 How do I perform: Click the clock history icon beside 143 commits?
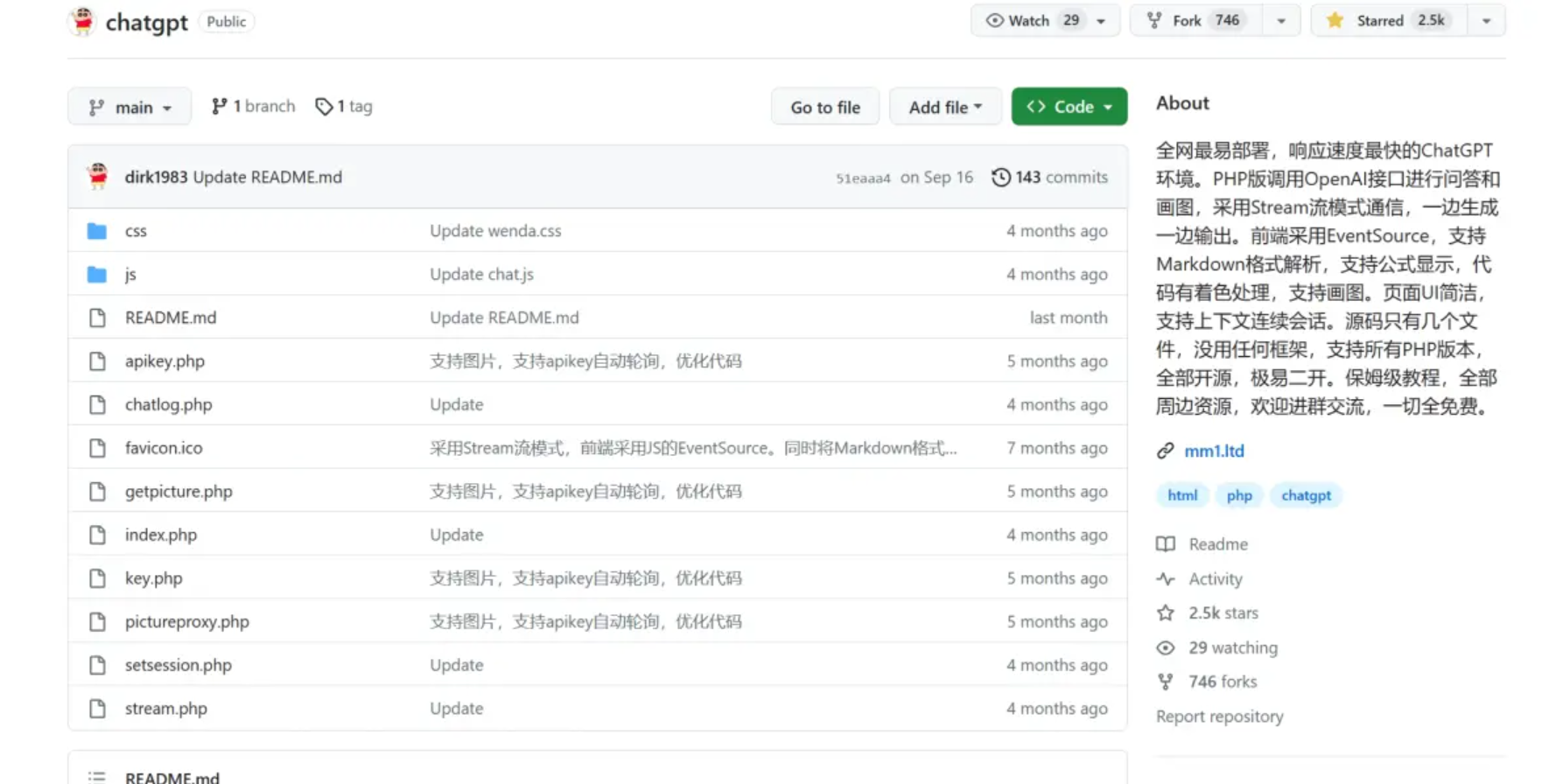tap(1000, 178)
